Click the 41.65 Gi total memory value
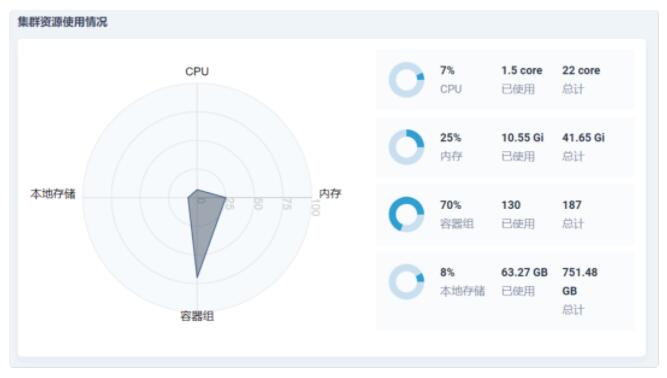The image size is (667, 378). coord(583,137)
